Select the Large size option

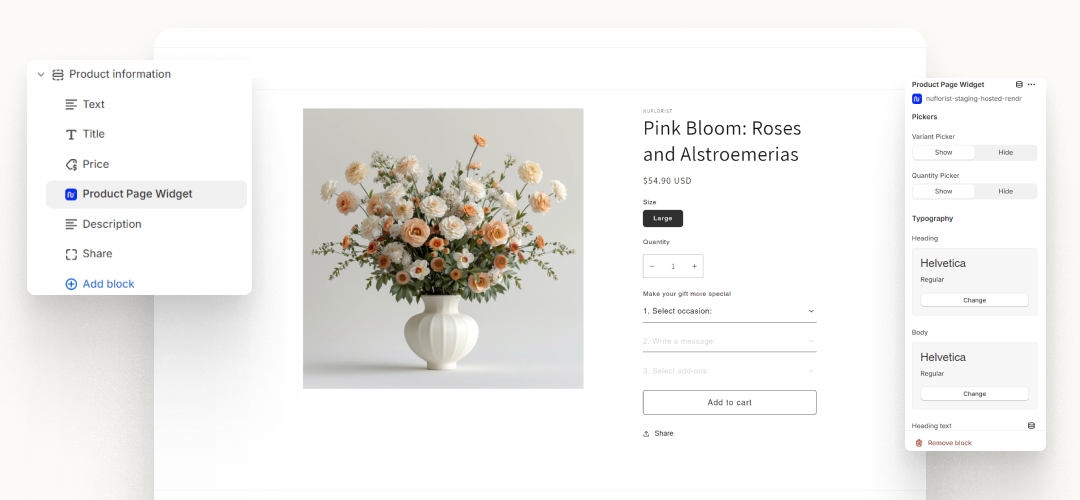click(x=663, y=218)
